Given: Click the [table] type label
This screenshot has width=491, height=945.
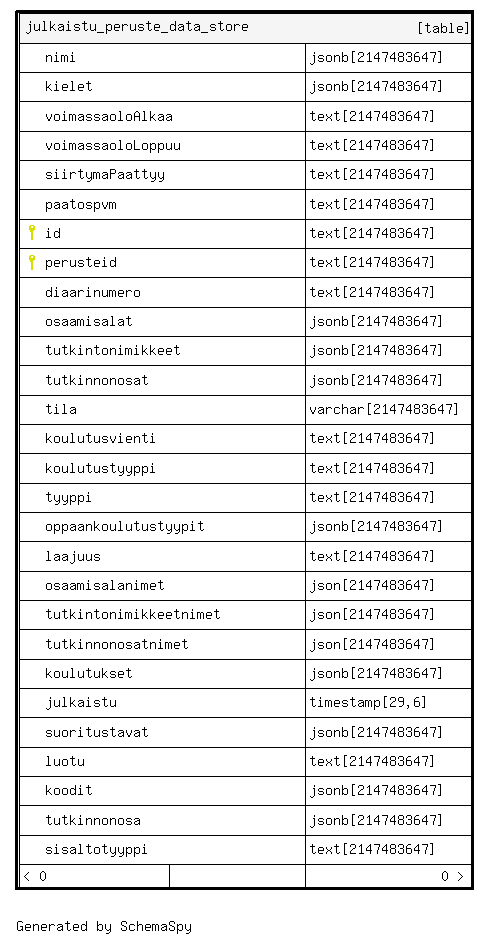Looking at the screenshot, I should click(x=443, y=28).
